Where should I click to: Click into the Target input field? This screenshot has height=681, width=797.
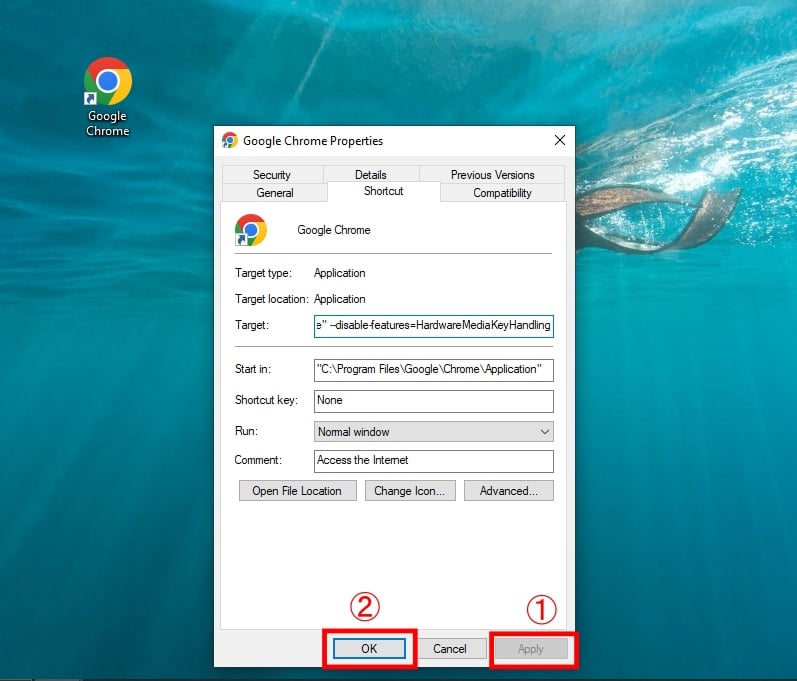[x=434, y=326]
